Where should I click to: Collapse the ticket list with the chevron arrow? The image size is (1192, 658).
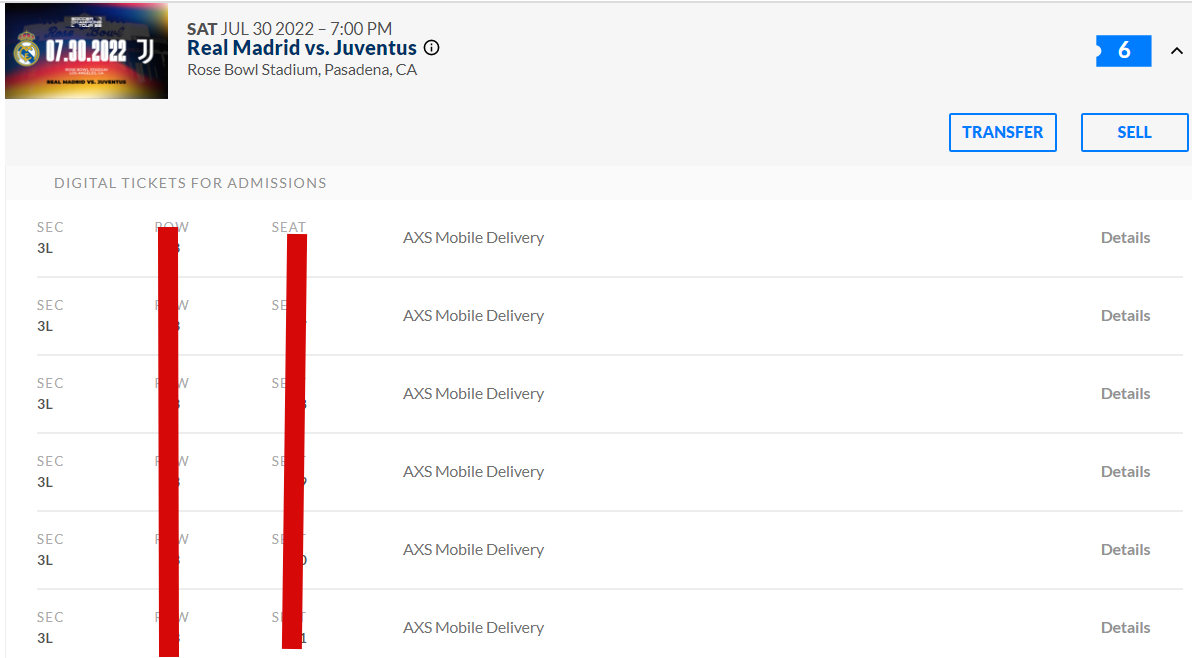coord(1176,51)
